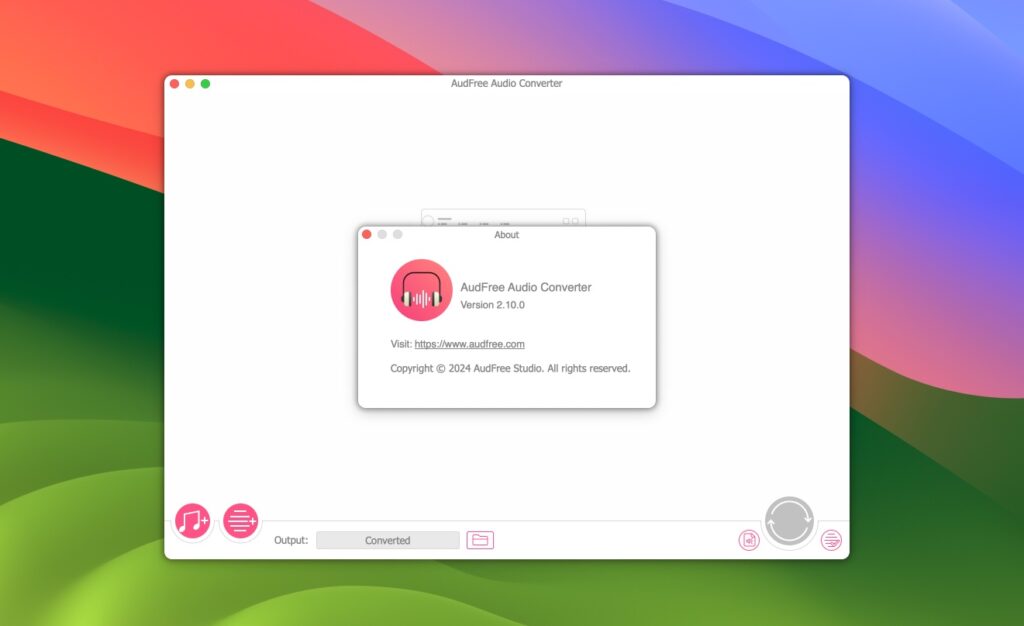
Task: Click the AudFree headphone logo
Action: 421,288
